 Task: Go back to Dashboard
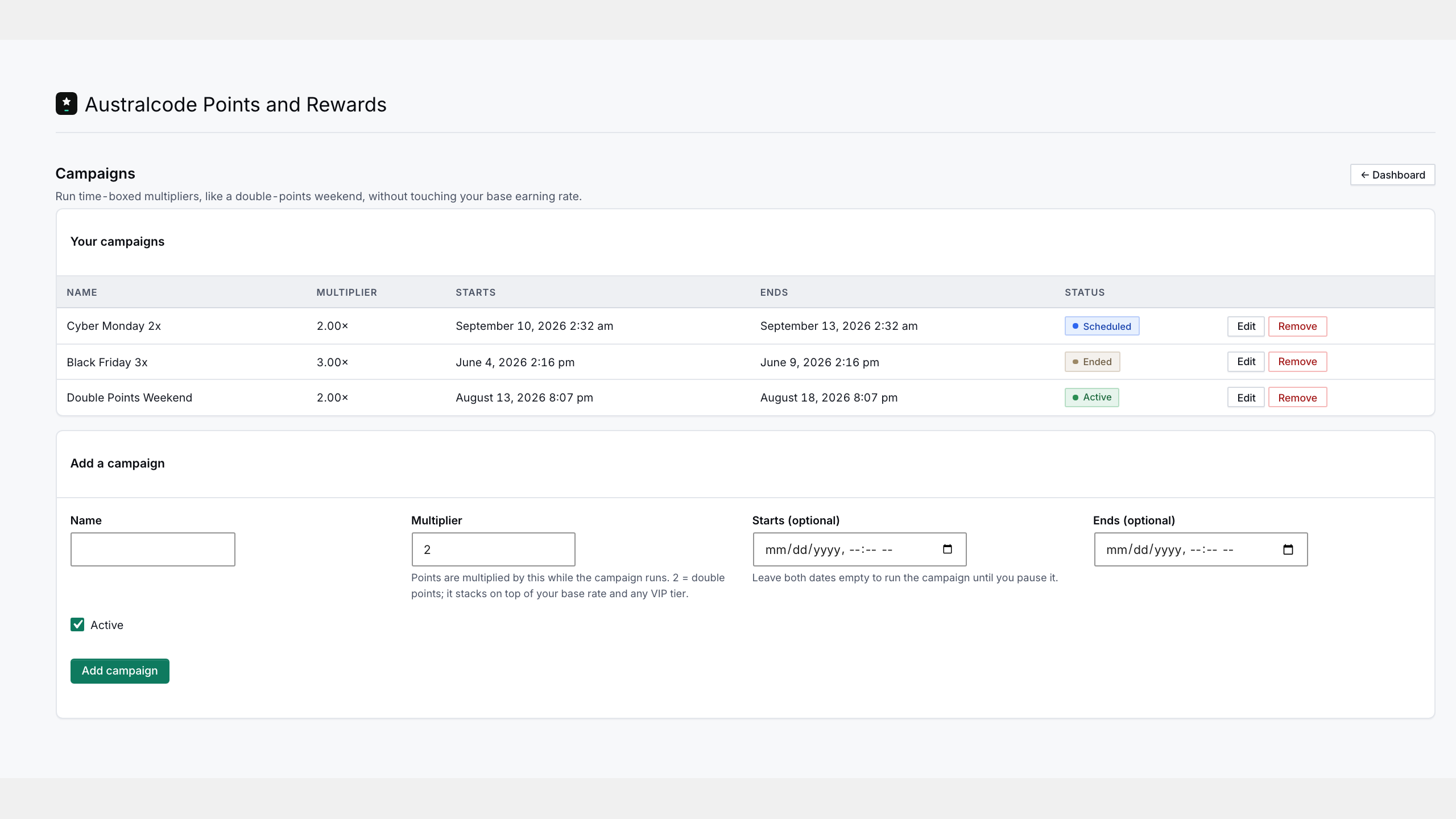pyautogui.click(x=1392, y=175)
